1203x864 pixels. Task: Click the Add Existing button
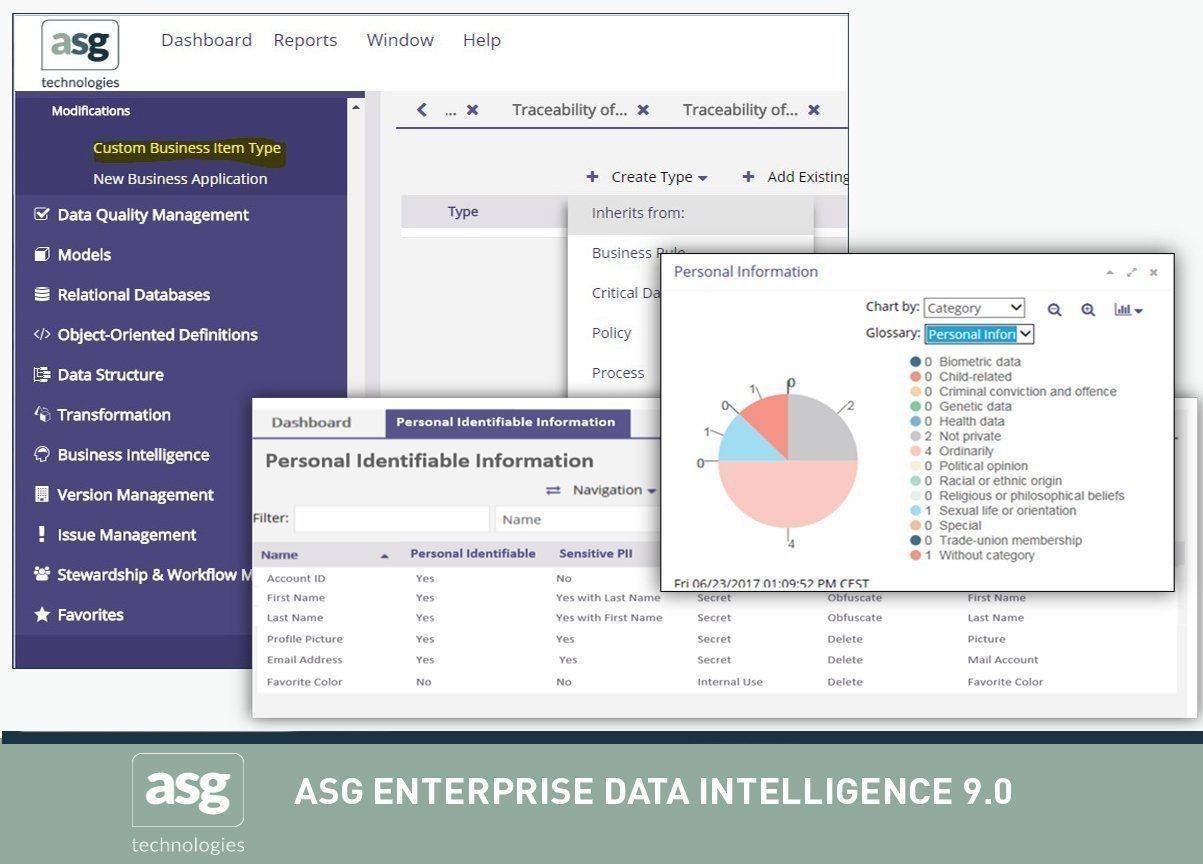(795, 177)
